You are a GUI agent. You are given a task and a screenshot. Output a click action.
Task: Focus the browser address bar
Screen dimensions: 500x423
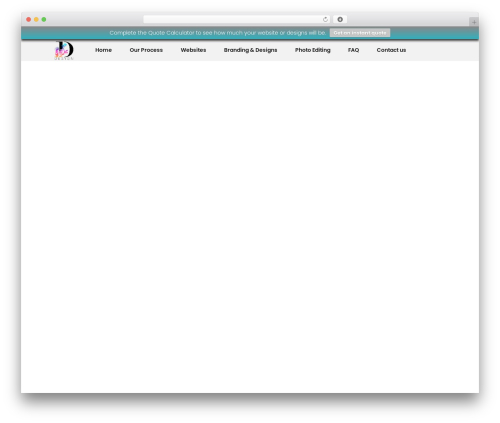coord(236,19)
